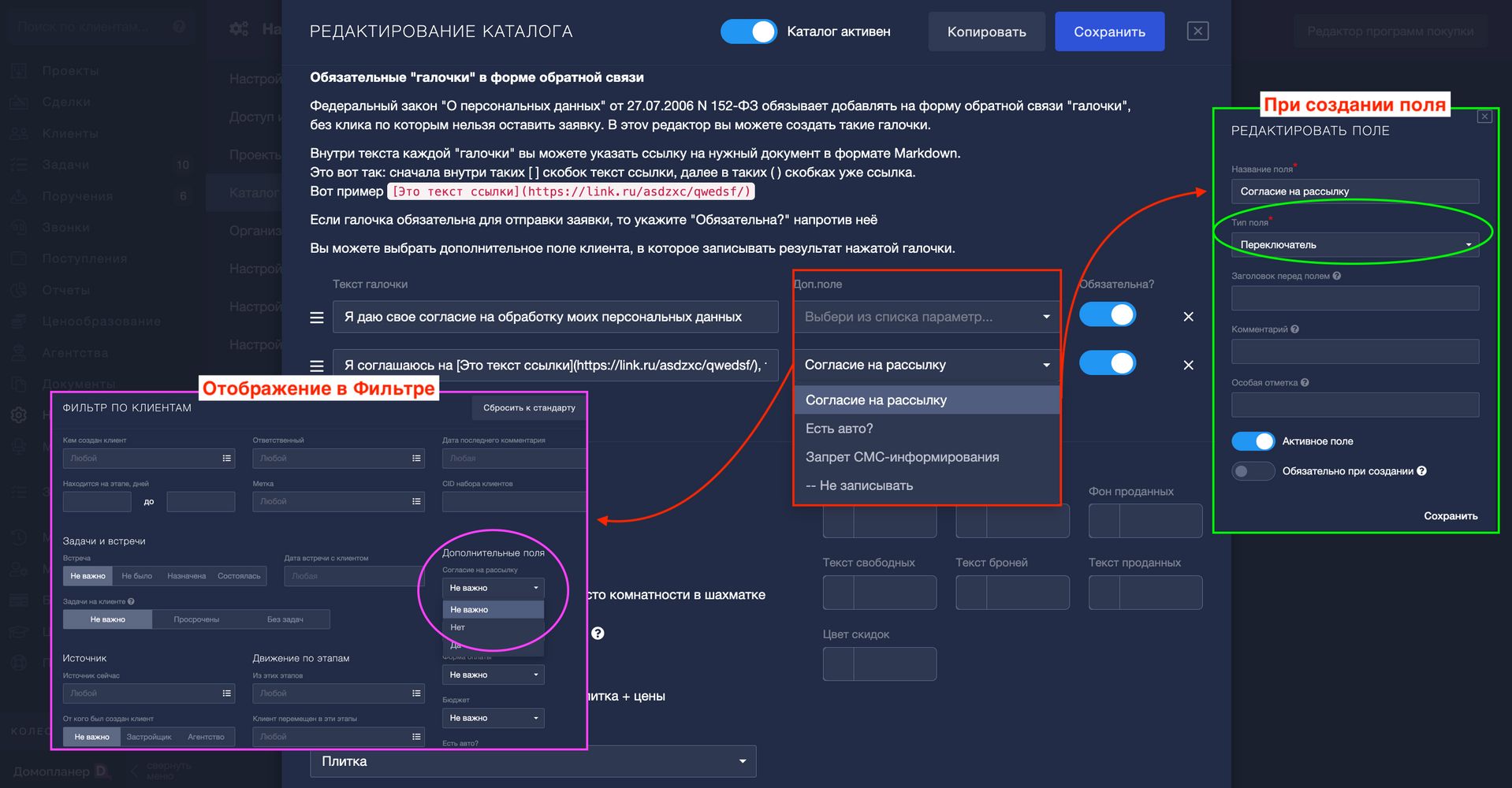Collapse the open 'Согласие на рассылку' Доп.поле dropdown
The width and height of the screenshot is (1512, 788).
pos(927,365)
